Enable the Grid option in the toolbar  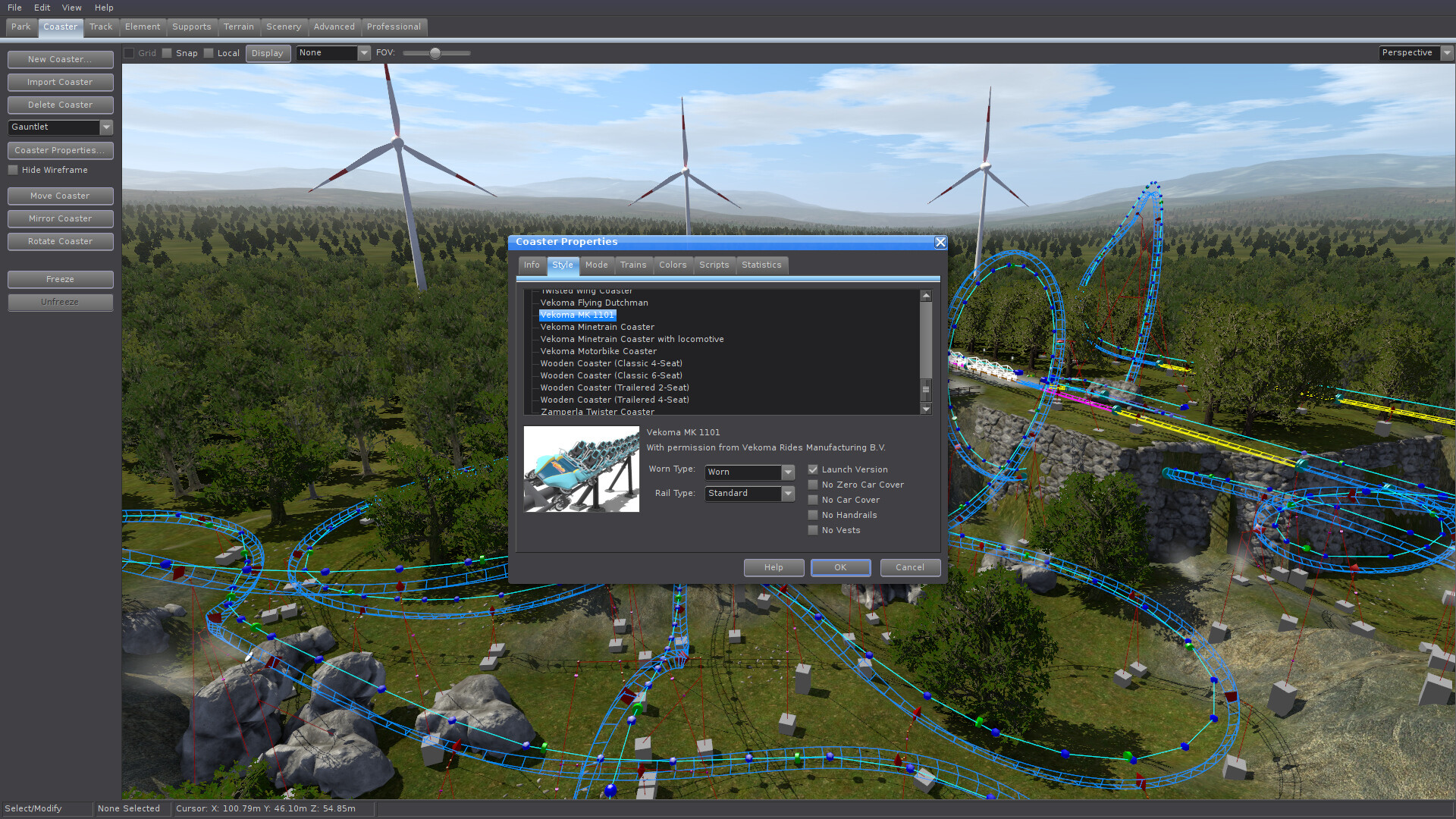click(x=129, y=53)
